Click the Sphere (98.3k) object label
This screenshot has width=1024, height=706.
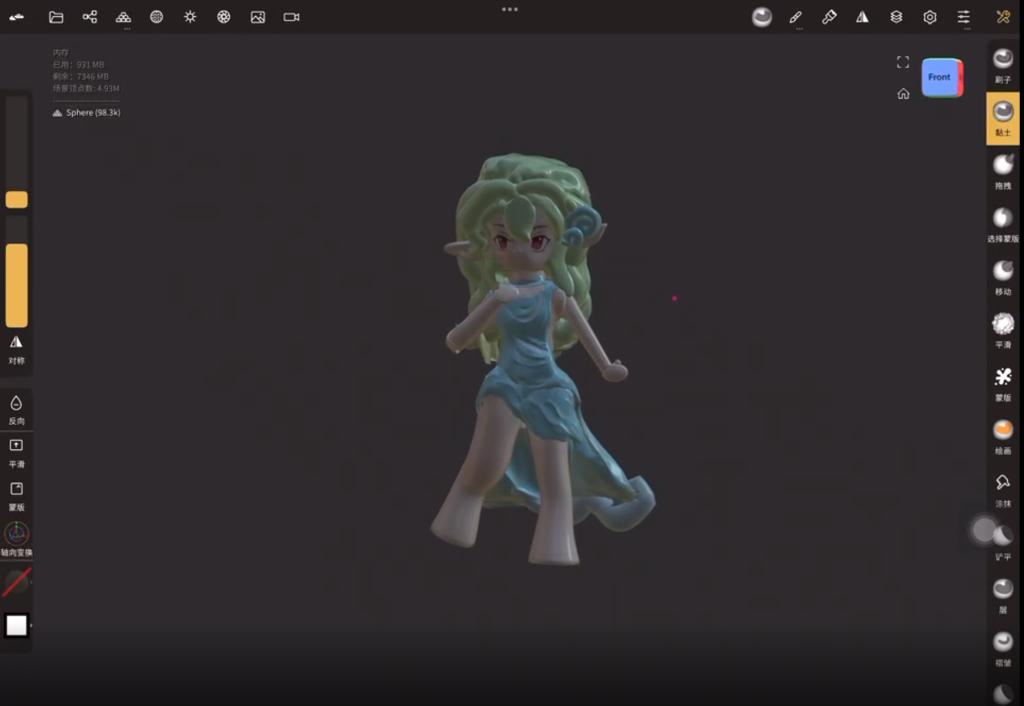[x=92, y=113]
